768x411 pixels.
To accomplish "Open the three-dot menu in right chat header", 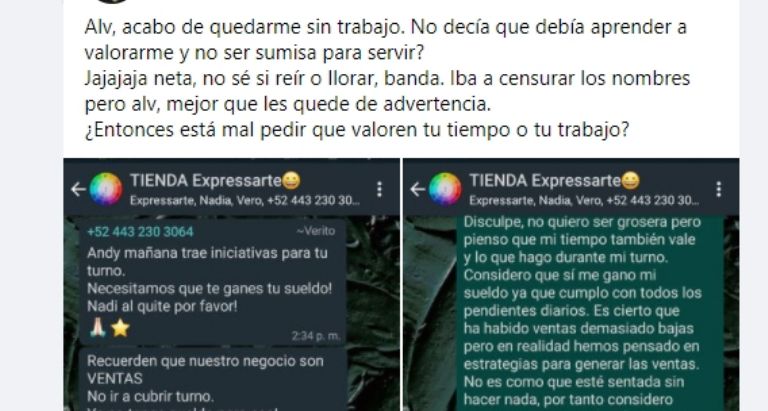I will tap(719, 189).
